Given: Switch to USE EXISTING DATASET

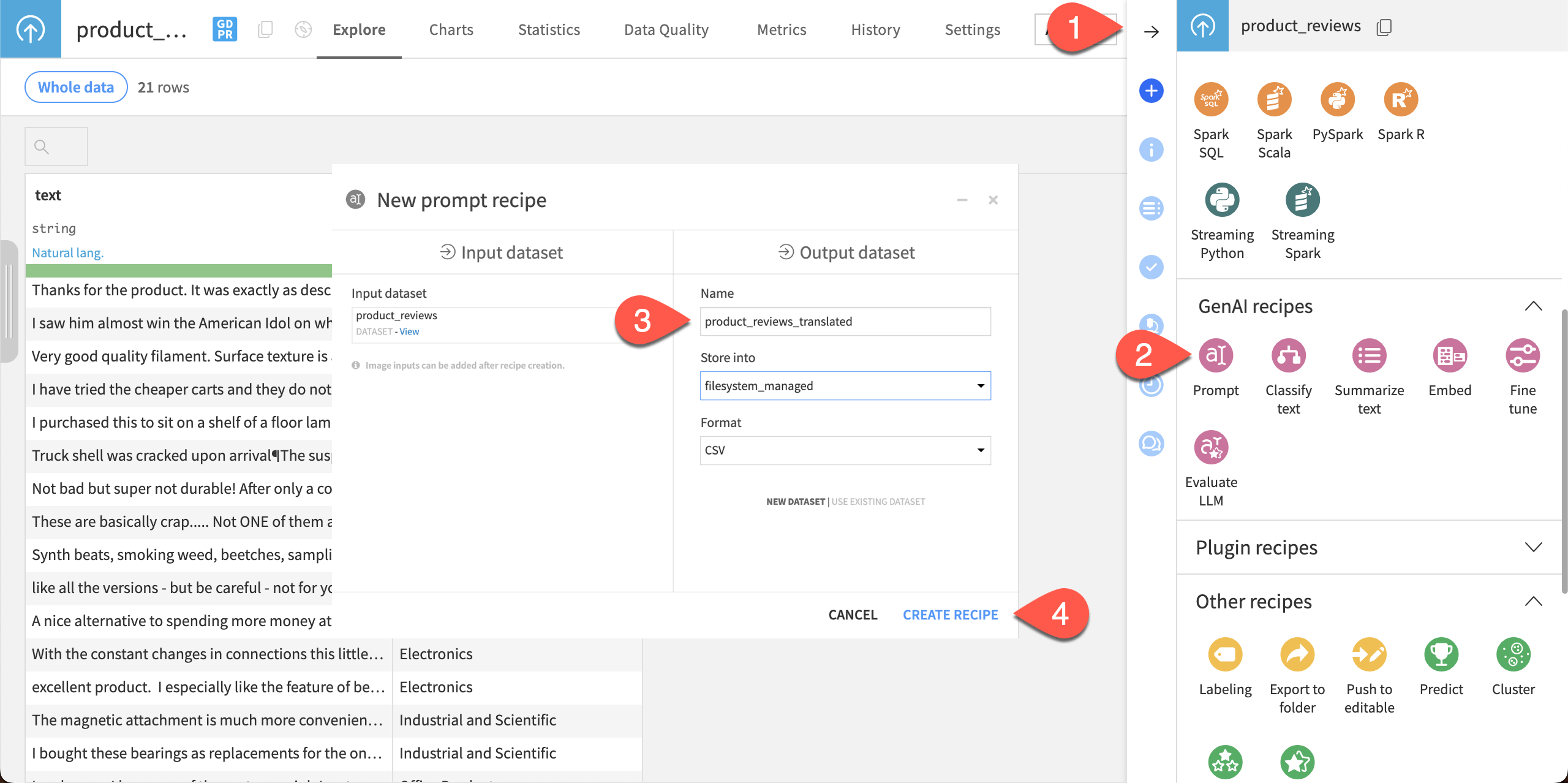Looking at the screenshot, I should click(878, 501).
